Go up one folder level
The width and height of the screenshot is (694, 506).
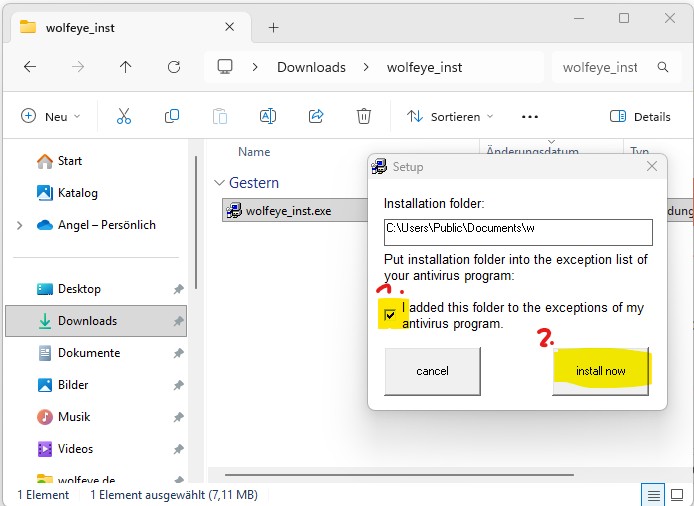[x=125, y=67]
